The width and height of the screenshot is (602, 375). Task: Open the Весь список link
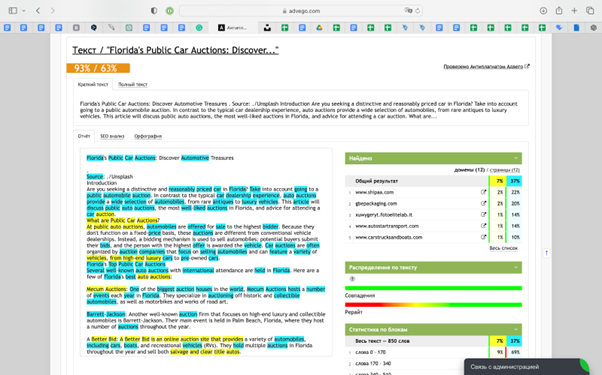tap(503, 248)
